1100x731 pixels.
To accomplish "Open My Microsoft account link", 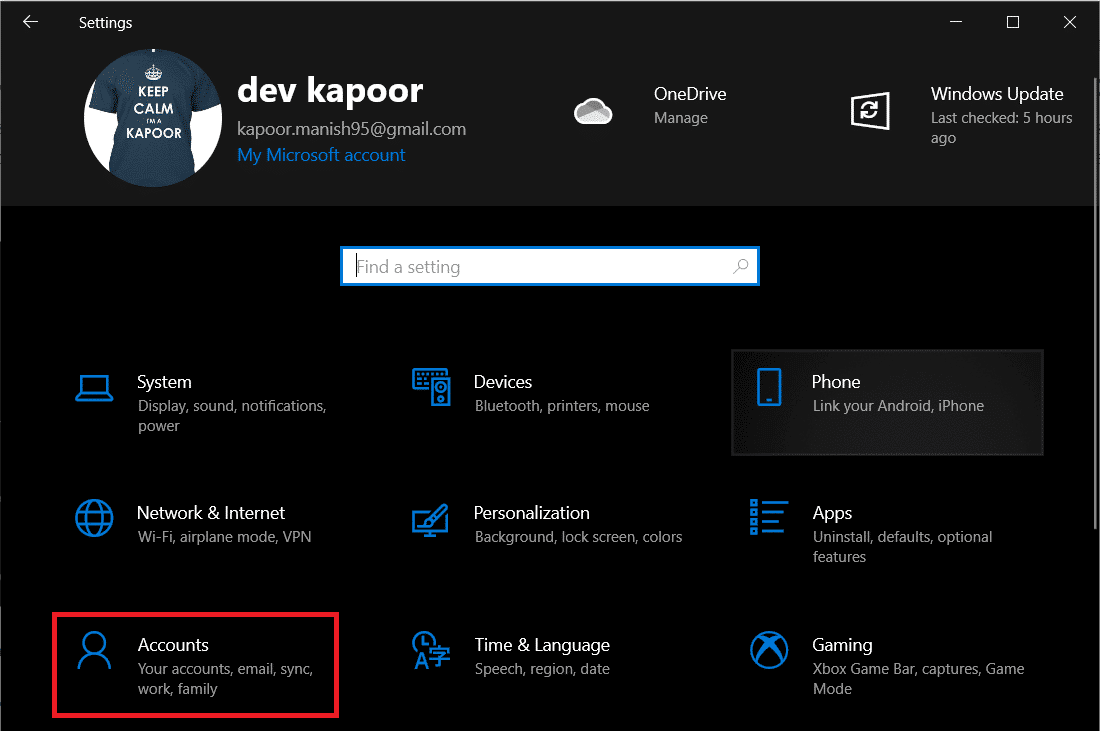I will 321,155.
